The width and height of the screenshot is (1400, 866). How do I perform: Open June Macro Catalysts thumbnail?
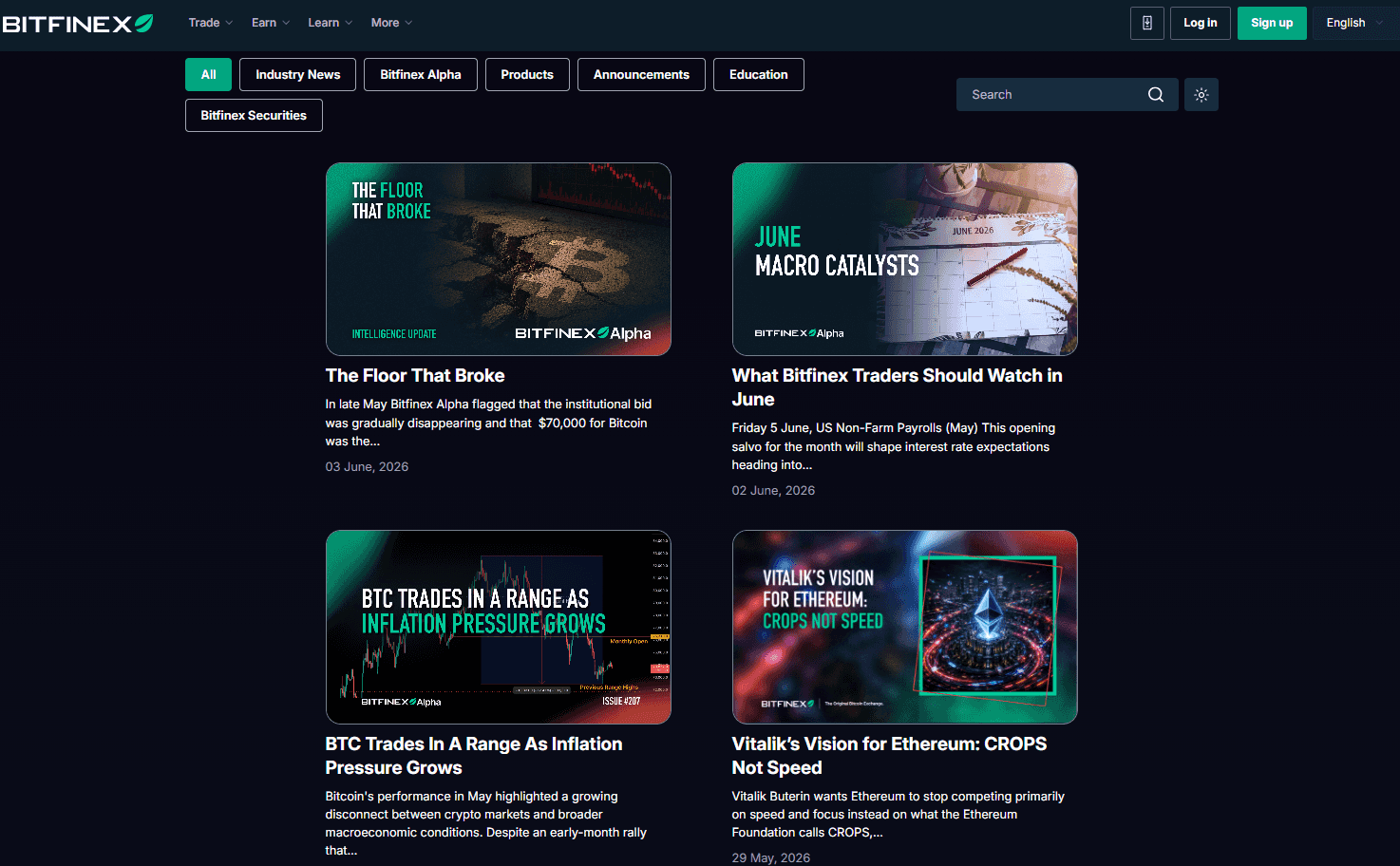[x=905, y=259]
